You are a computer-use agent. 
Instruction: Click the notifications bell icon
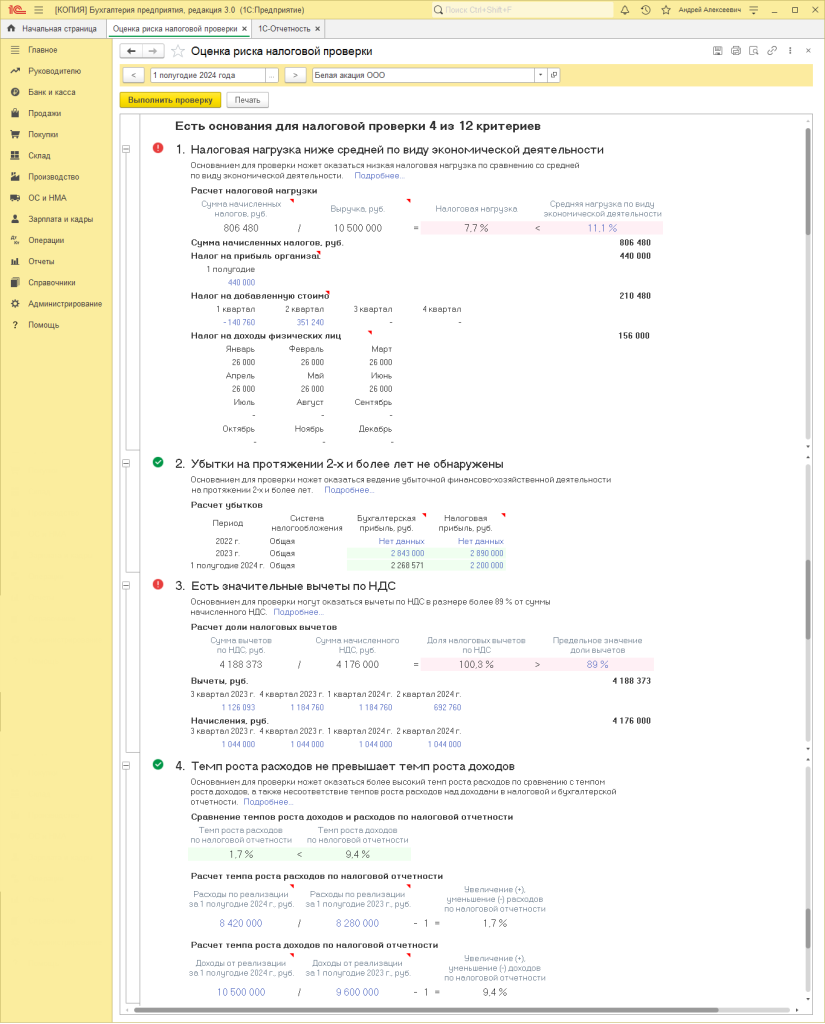tap(625, 9)
